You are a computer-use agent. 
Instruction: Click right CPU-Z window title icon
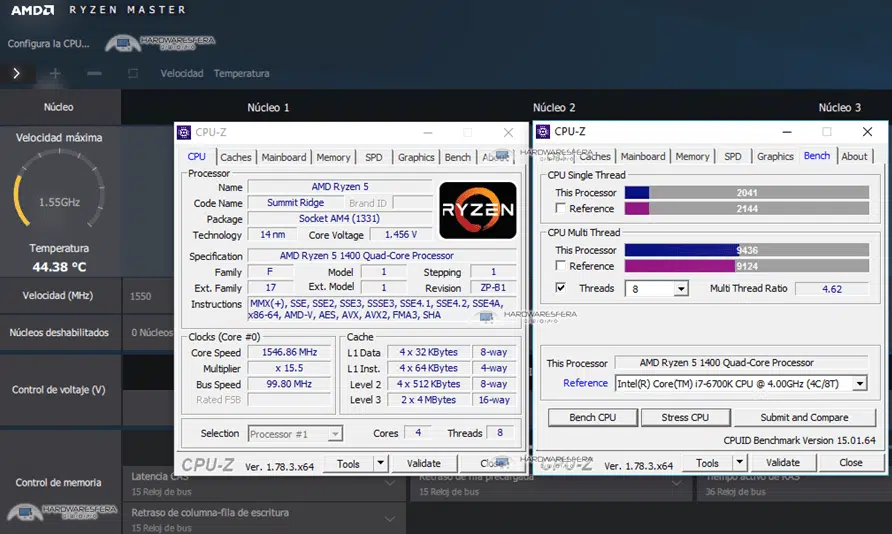click(543, 131)
